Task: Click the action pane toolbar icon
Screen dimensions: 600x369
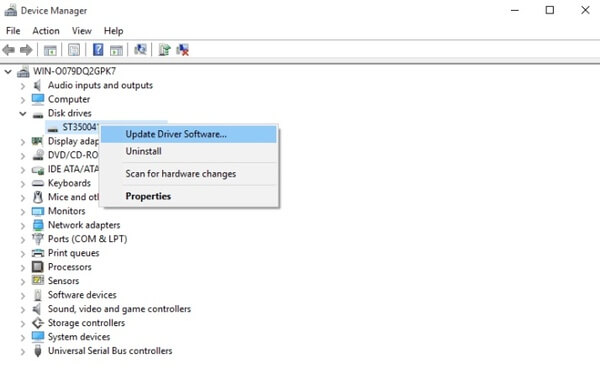Action: point(116,50)
